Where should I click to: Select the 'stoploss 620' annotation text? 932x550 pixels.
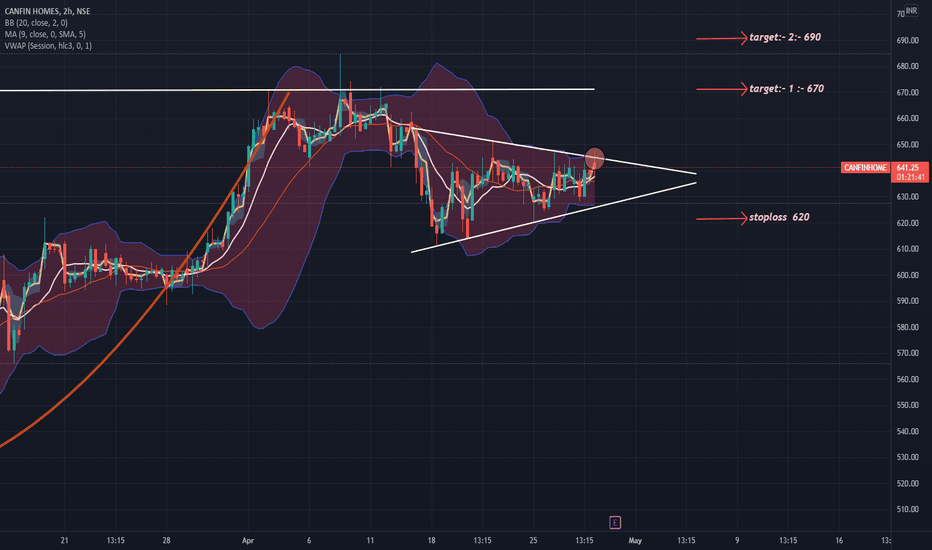779,217
